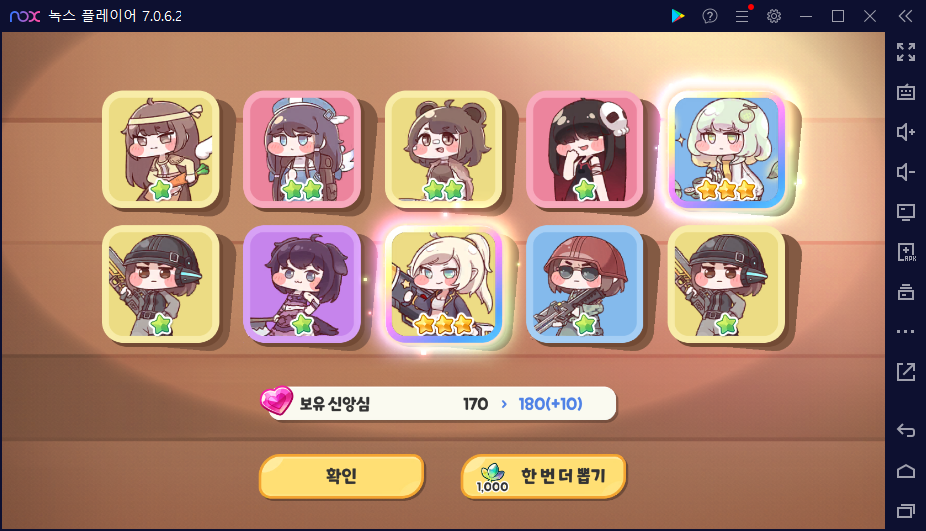Collapse the sidebar with the double chevron
Viewport: 926px width, 531px height.
click(905, 16)
